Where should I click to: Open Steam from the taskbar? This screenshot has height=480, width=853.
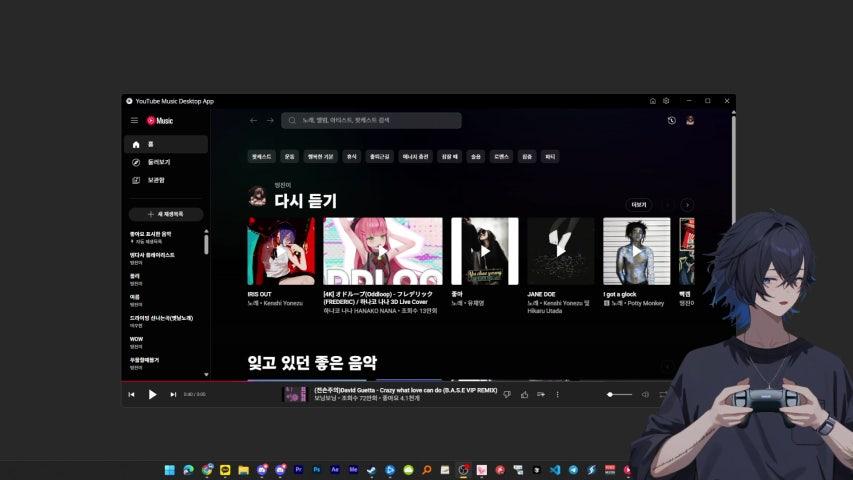[x=372, y=470]
